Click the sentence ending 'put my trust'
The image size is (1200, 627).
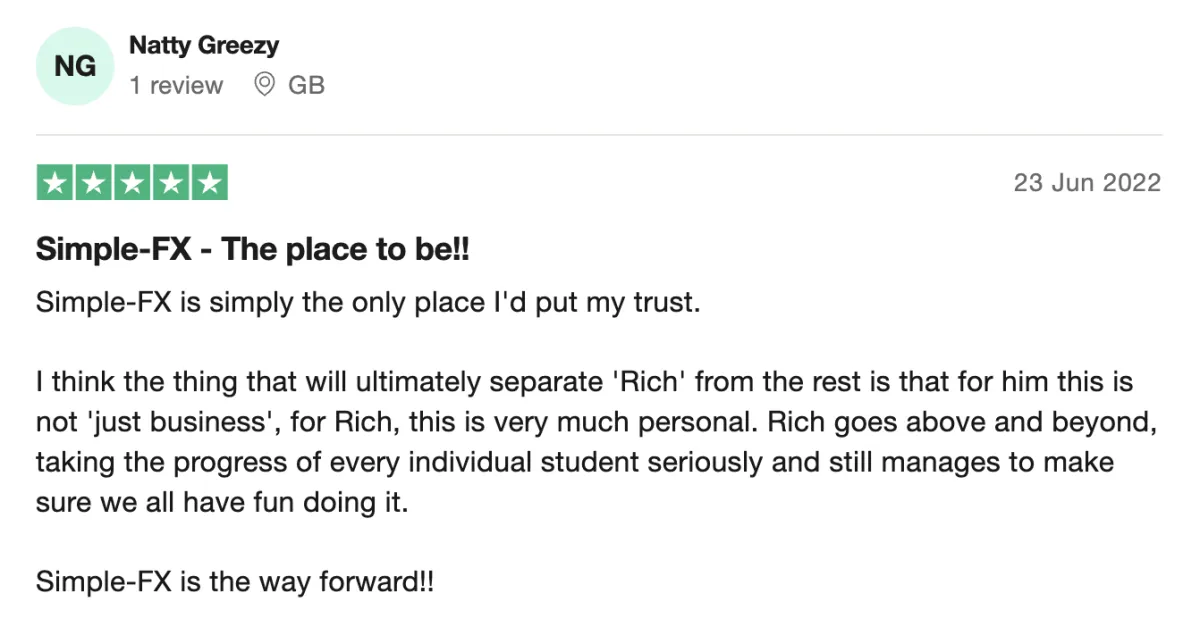coord(367,303)
